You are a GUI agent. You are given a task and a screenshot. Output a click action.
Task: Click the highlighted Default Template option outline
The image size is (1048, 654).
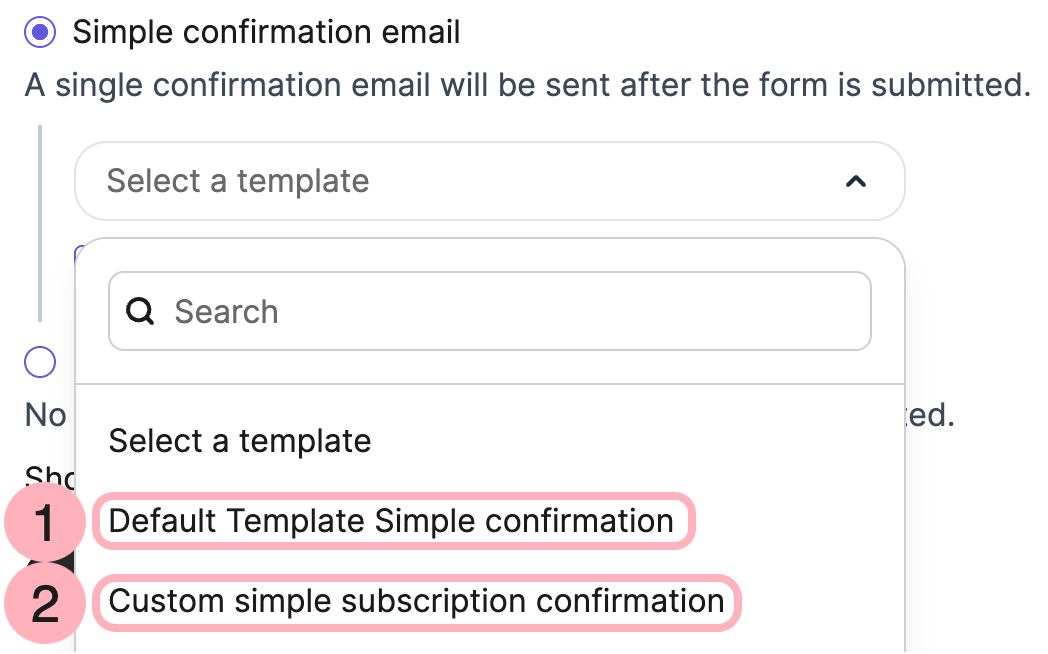[391, 521]
